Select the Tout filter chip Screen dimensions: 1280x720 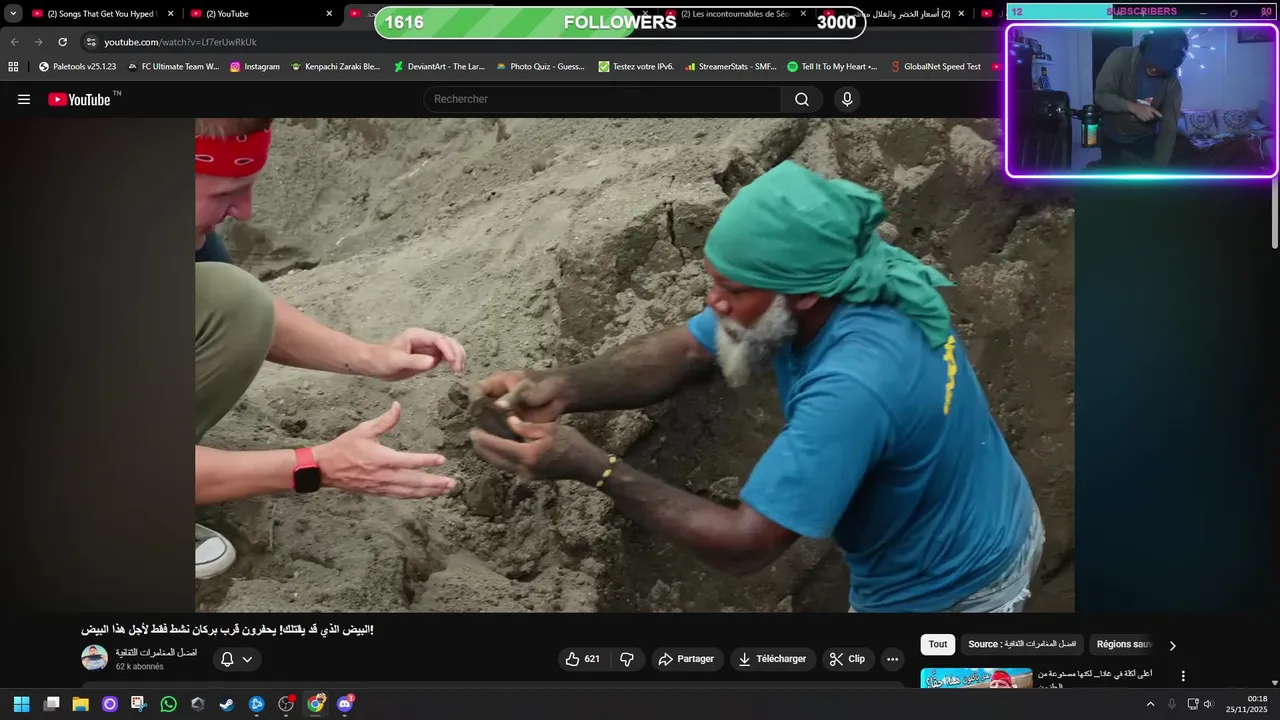point(937,644)
